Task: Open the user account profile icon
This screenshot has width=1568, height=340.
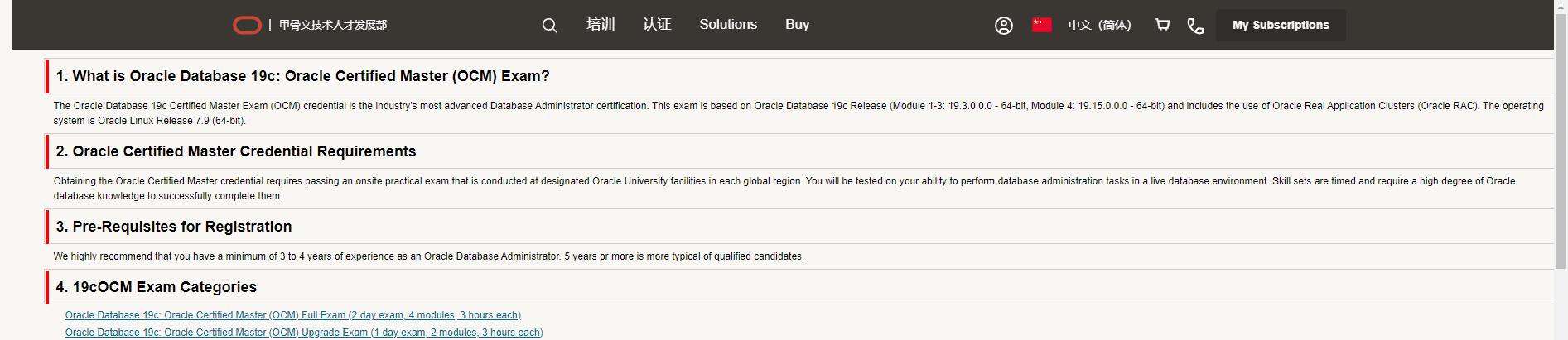Action: coord(1004,26)
